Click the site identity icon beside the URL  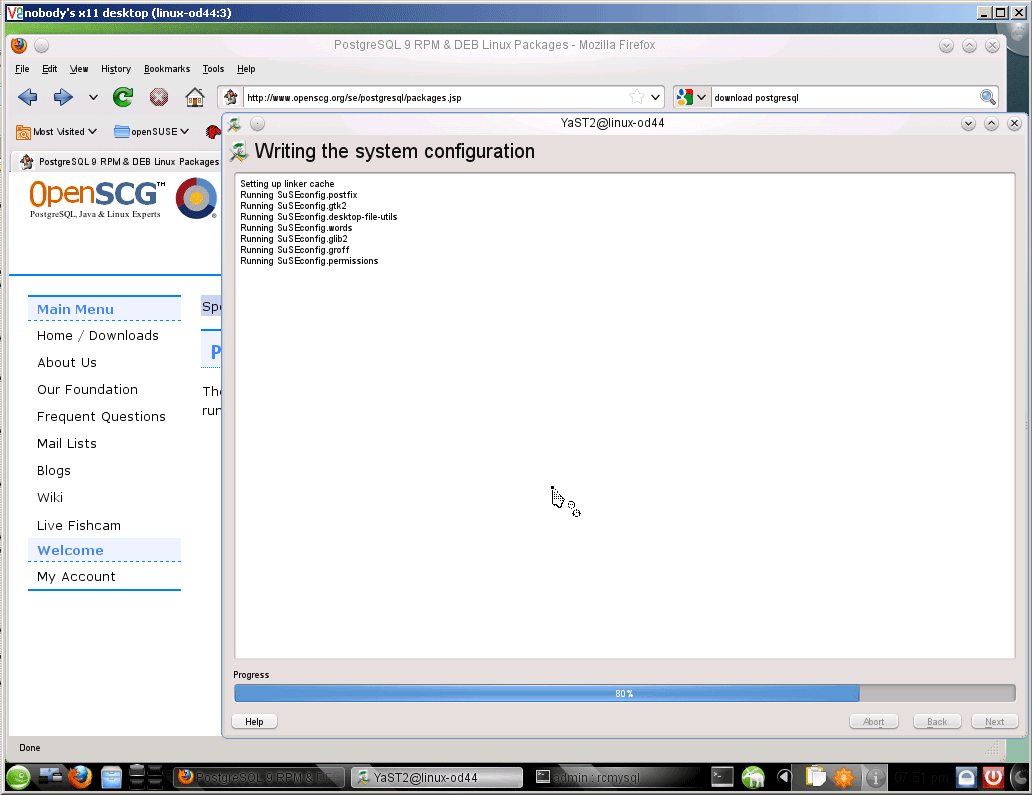[x=230, y=97]
